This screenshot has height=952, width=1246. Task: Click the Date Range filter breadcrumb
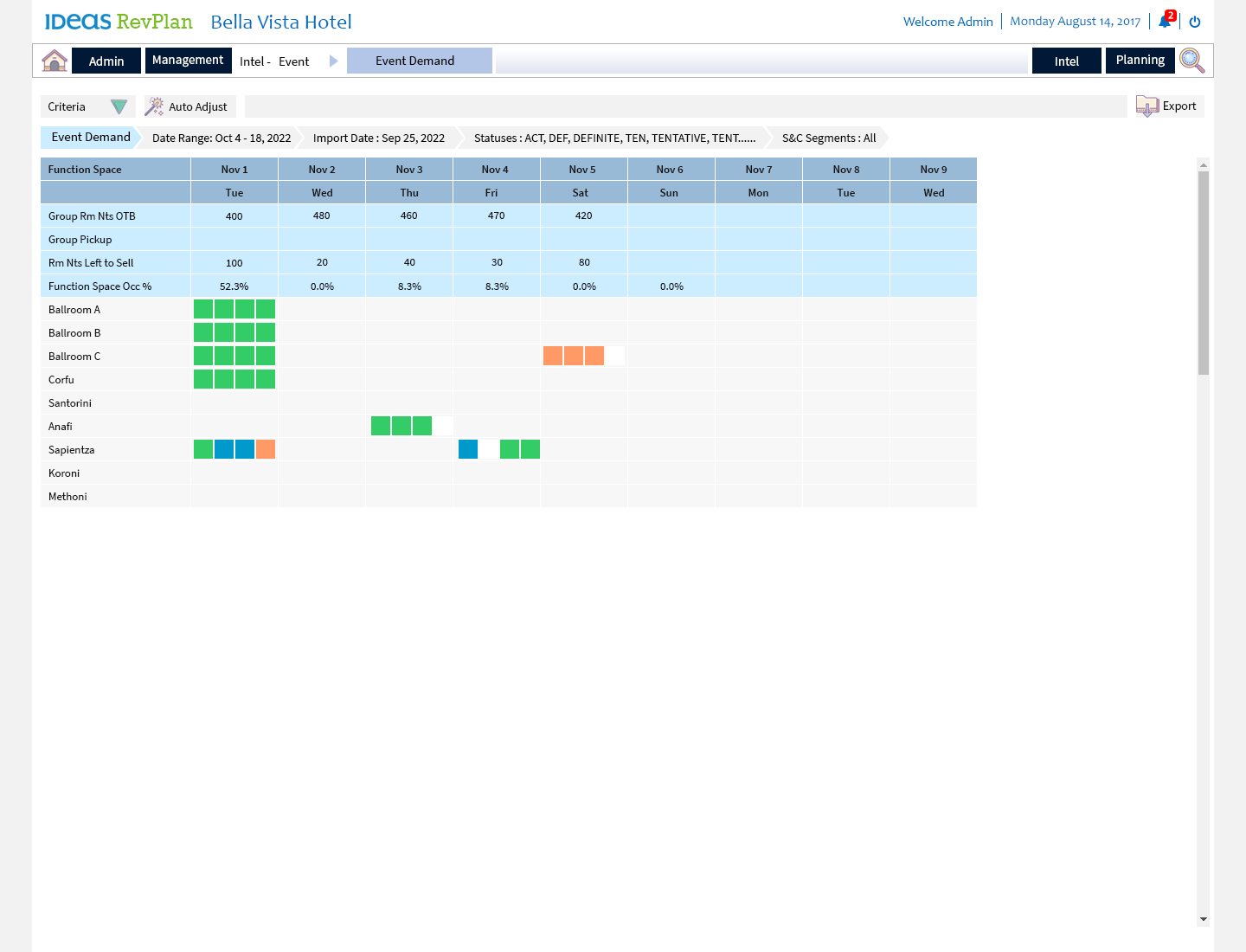[x=222, y=138]
